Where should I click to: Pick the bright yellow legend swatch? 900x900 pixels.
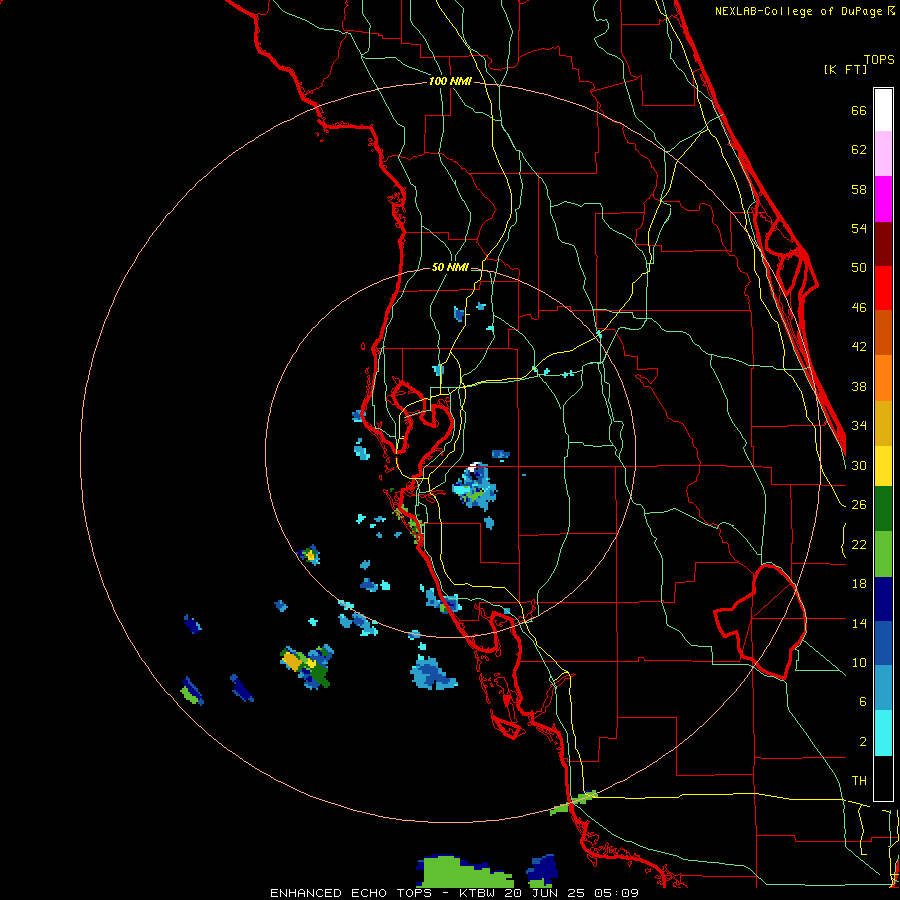pyautogui.click(x=883, y=466)
